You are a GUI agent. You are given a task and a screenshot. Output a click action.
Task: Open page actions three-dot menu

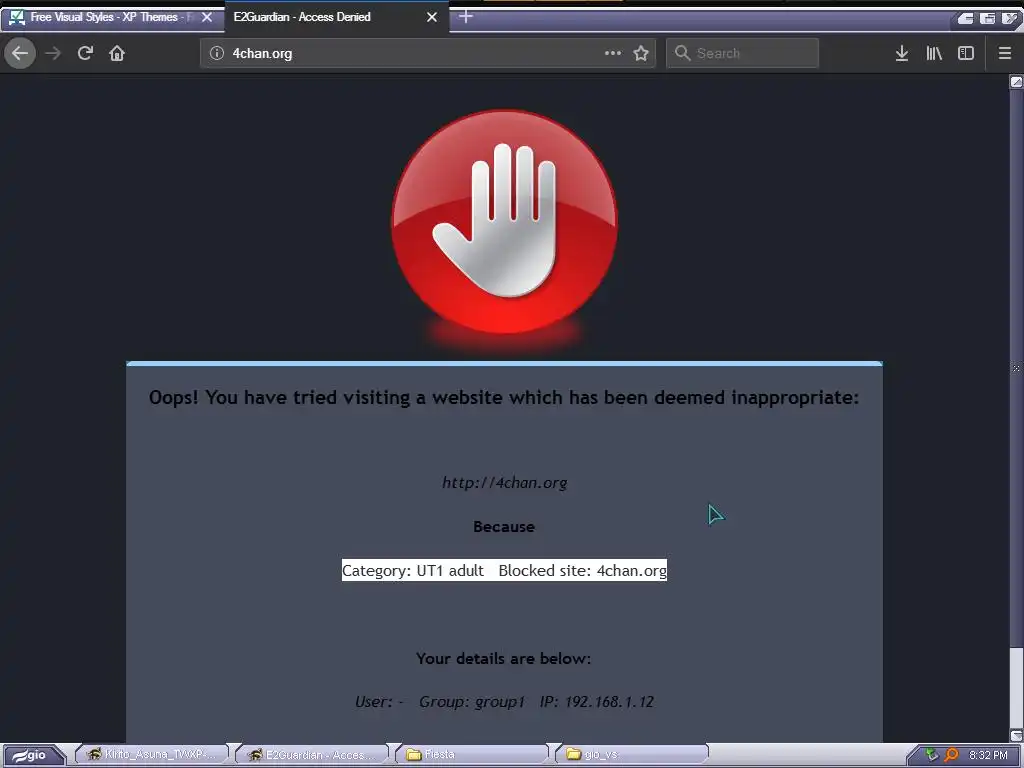(613, 53)
